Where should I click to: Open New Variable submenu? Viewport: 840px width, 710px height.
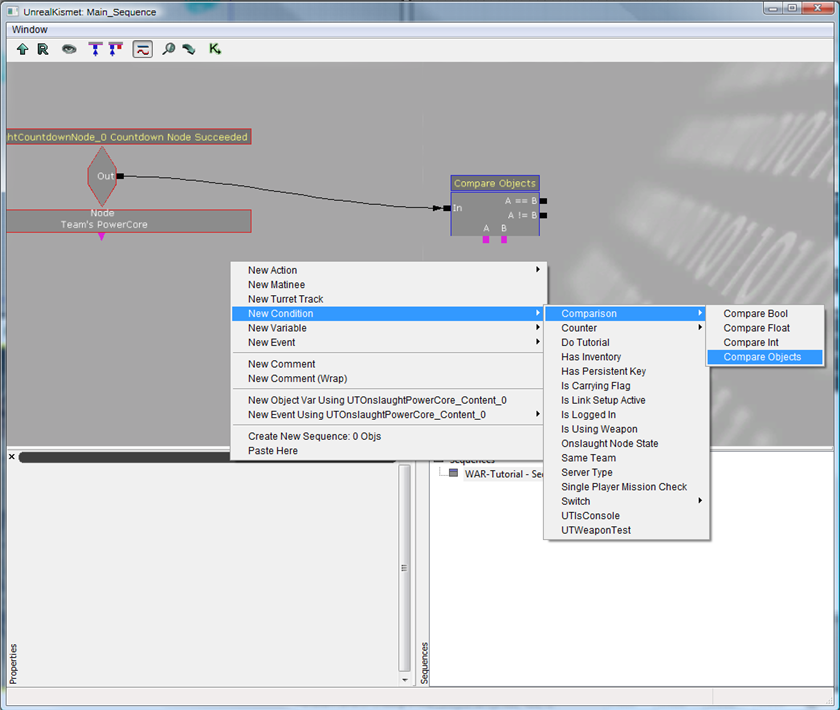tap(388, 328)
